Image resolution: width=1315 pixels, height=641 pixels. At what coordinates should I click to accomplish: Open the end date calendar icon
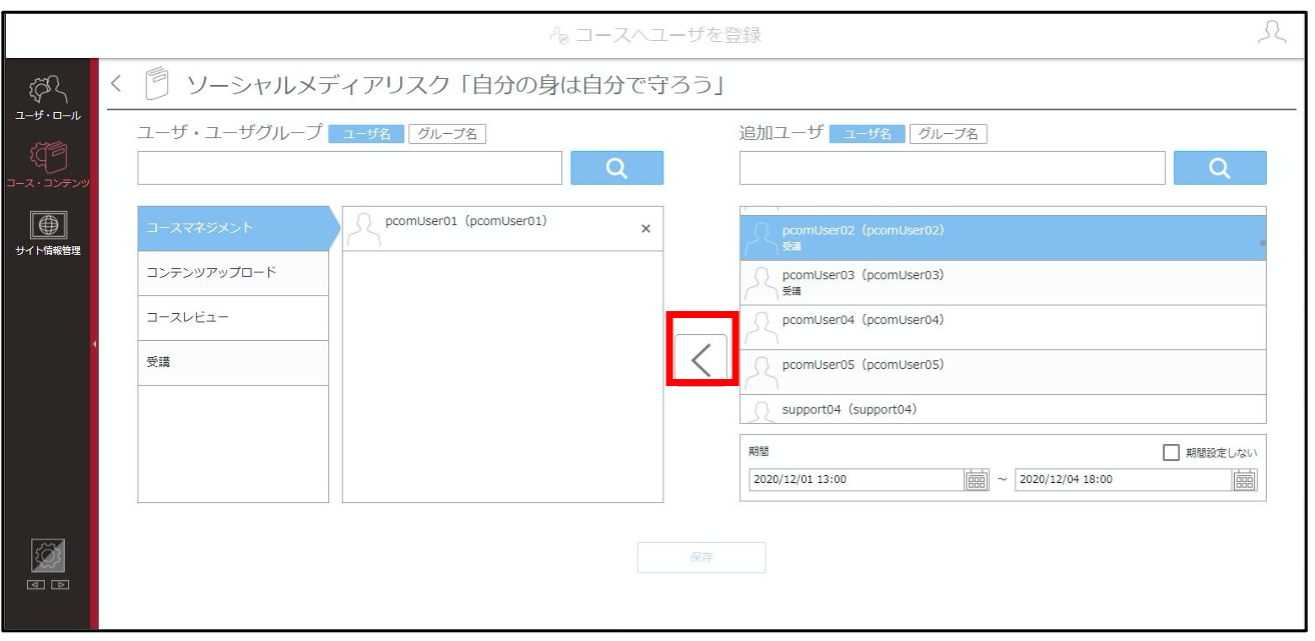1244,479
